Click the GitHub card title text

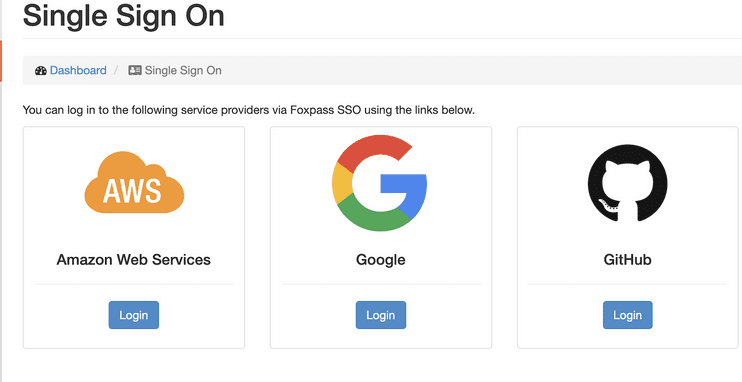[627, 259]
